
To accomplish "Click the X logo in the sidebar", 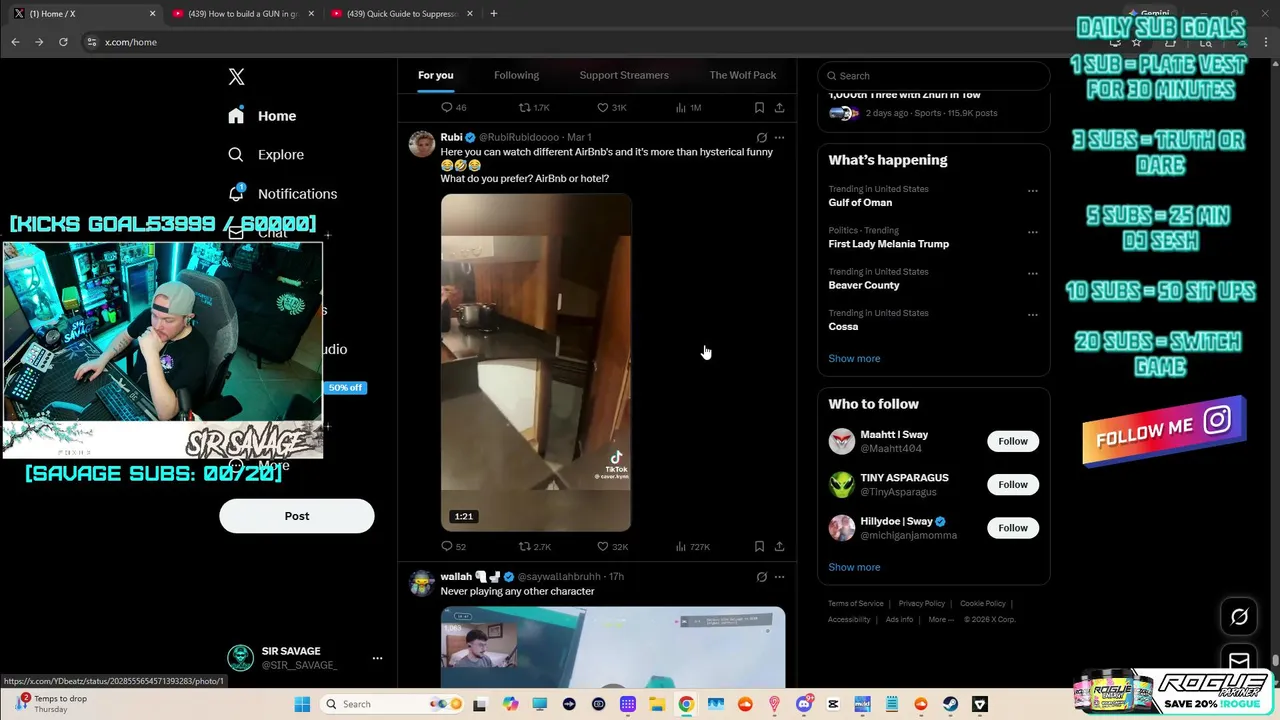I will (x=236, y=77).
